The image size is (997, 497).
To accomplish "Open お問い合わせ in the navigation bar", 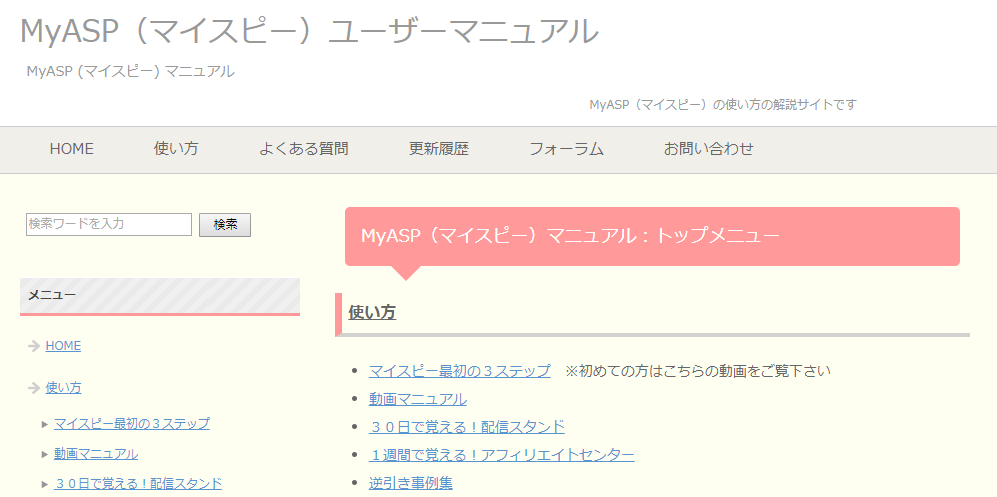I will pos(708,149).
